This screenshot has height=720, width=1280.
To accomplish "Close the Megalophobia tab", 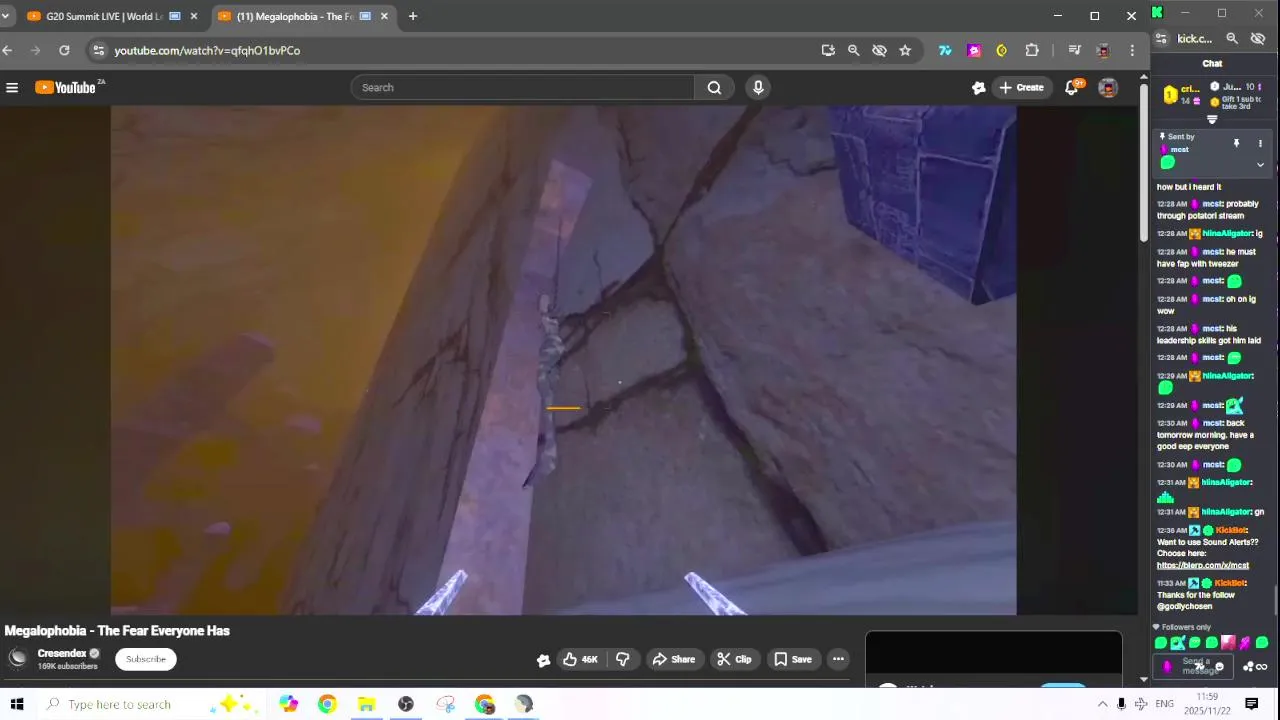I will 384,16.
